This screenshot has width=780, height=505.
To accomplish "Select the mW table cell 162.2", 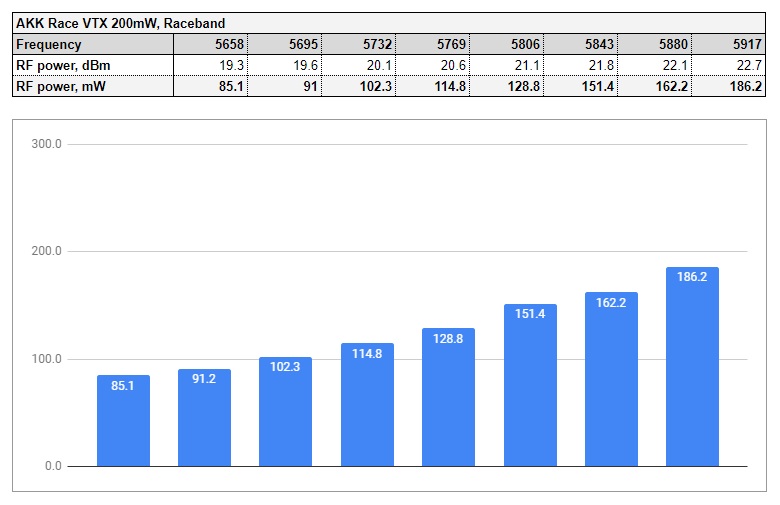I will coord(655,86).
